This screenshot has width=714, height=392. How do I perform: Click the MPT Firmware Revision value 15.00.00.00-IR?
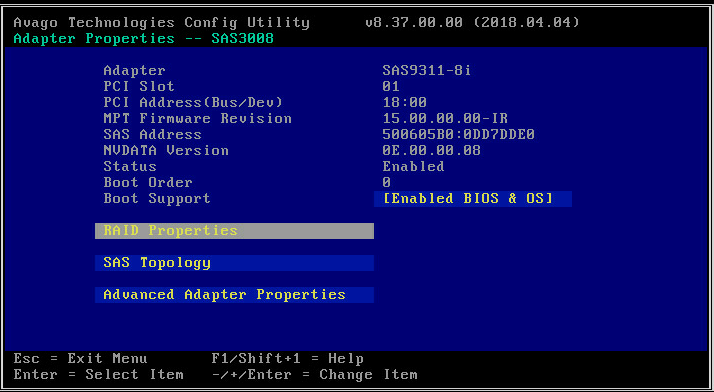click(x=445, y=119)
